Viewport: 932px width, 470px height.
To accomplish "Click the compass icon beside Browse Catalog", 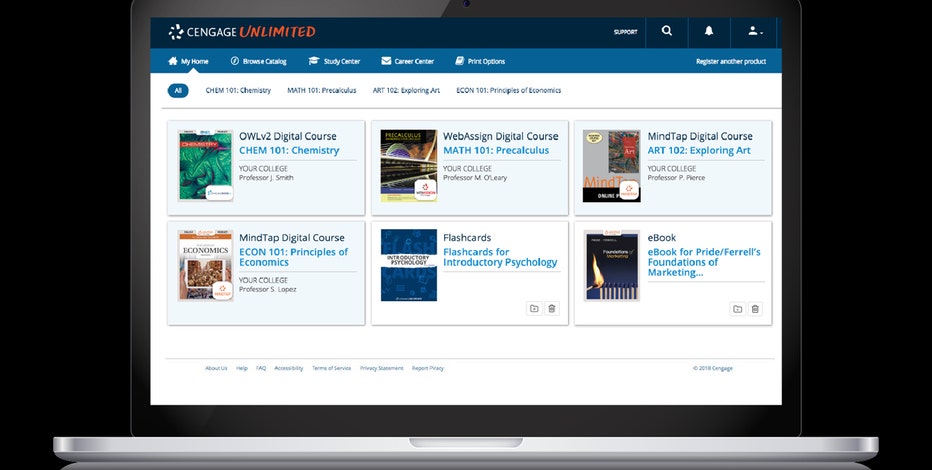I will pyautogui.click(x=235, y=61).
